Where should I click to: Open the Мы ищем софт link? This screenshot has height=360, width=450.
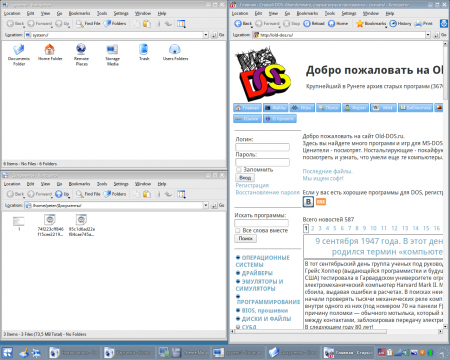tap(323, 178)
